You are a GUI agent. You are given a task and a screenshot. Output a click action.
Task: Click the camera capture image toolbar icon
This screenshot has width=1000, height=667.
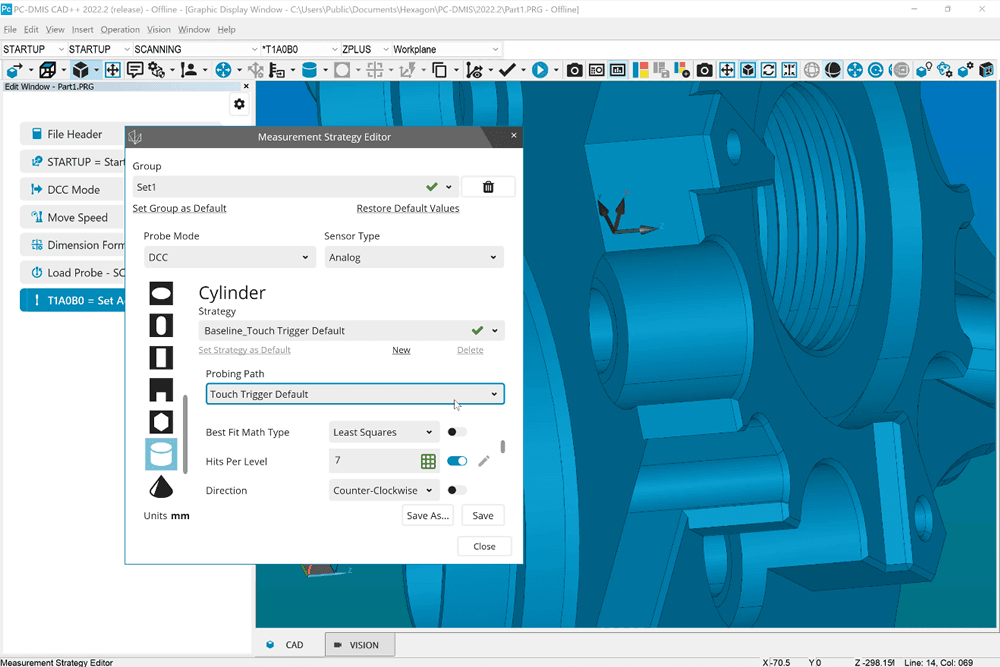(x=573, y=69)
